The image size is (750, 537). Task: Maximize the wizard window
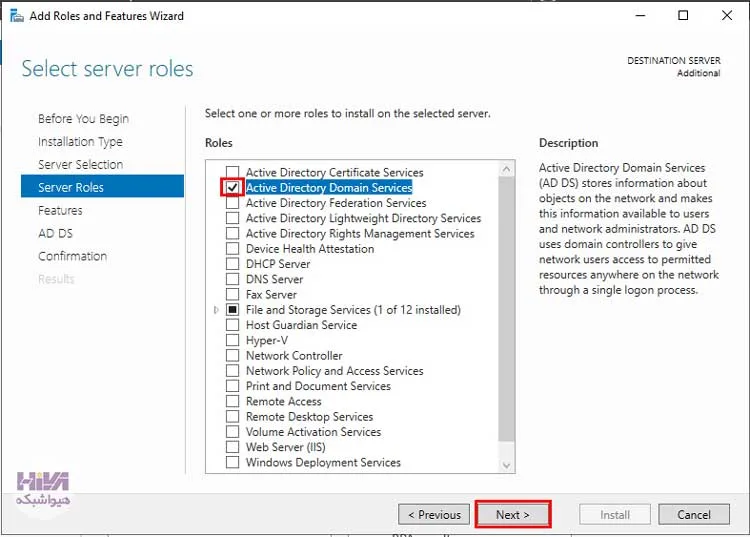pos(684,15)
